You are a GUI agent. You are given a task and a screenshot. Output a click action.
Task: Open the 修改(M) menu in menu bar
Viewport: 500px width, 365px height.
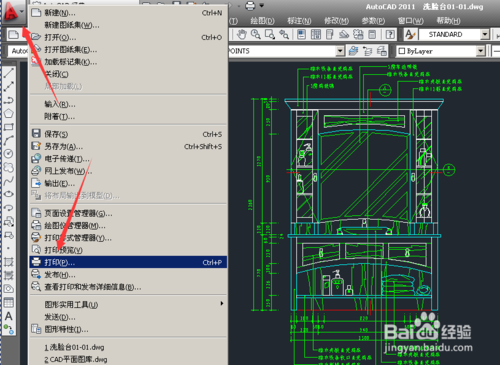[x=336, y=21]
